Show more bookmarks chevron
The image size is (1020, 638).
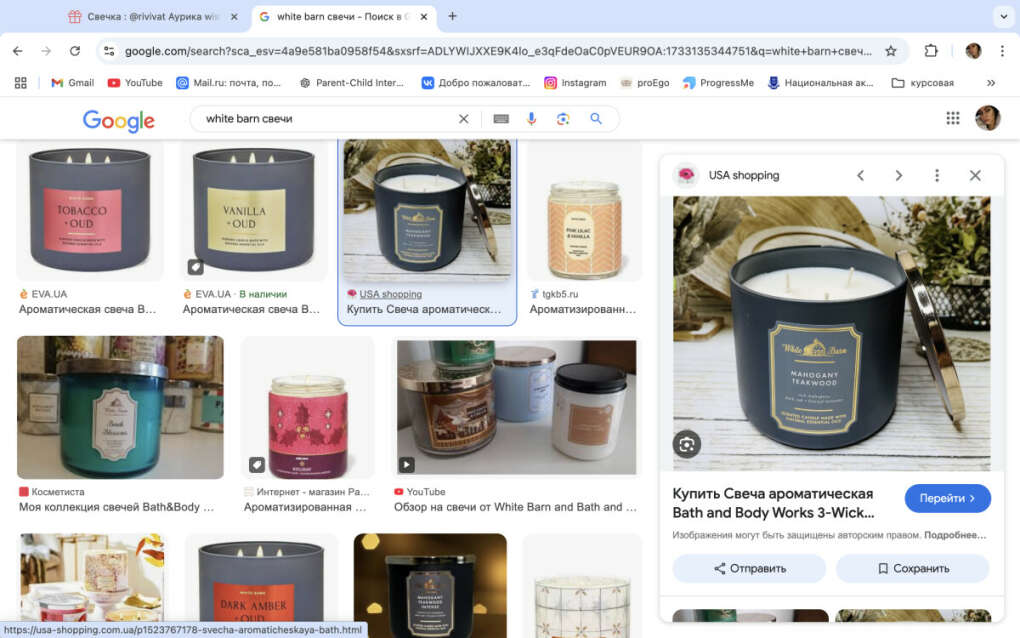click(x=991, y=83)
